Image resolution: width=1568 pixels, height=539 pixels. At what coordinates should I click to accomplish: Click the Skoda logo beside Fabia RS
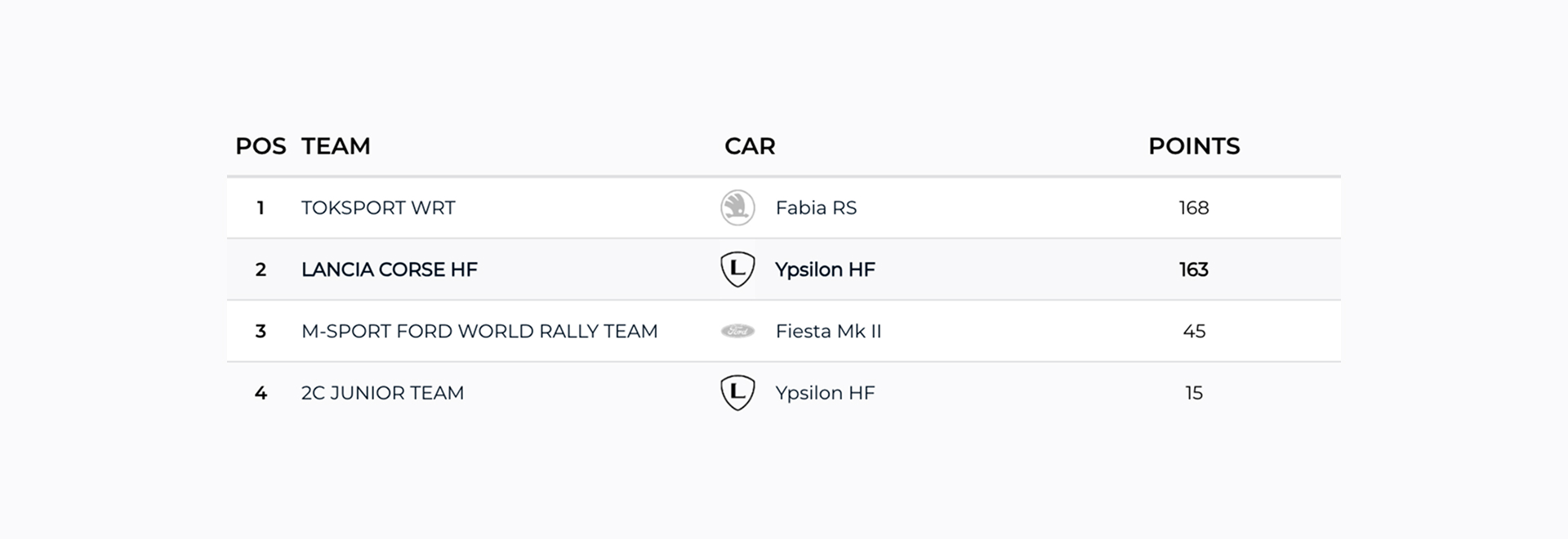pyautogui.click(x=737, y=207)
